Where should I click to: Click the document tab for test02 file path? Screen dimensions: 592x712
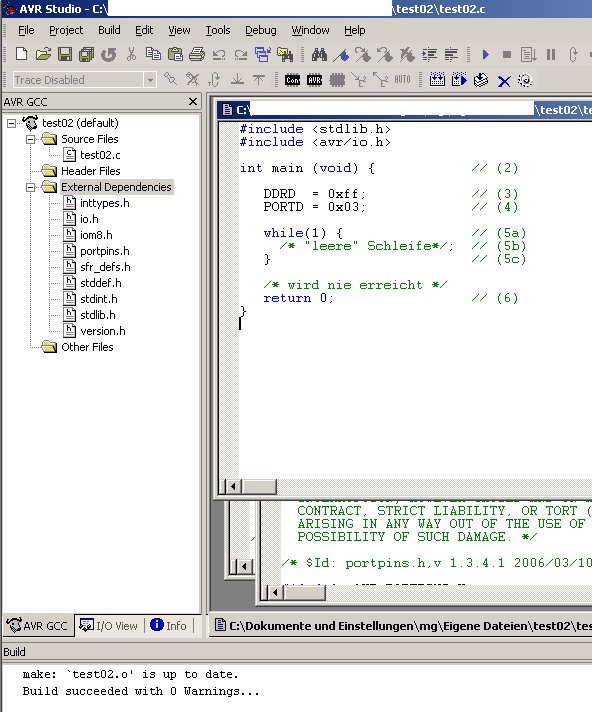[402, 626]
